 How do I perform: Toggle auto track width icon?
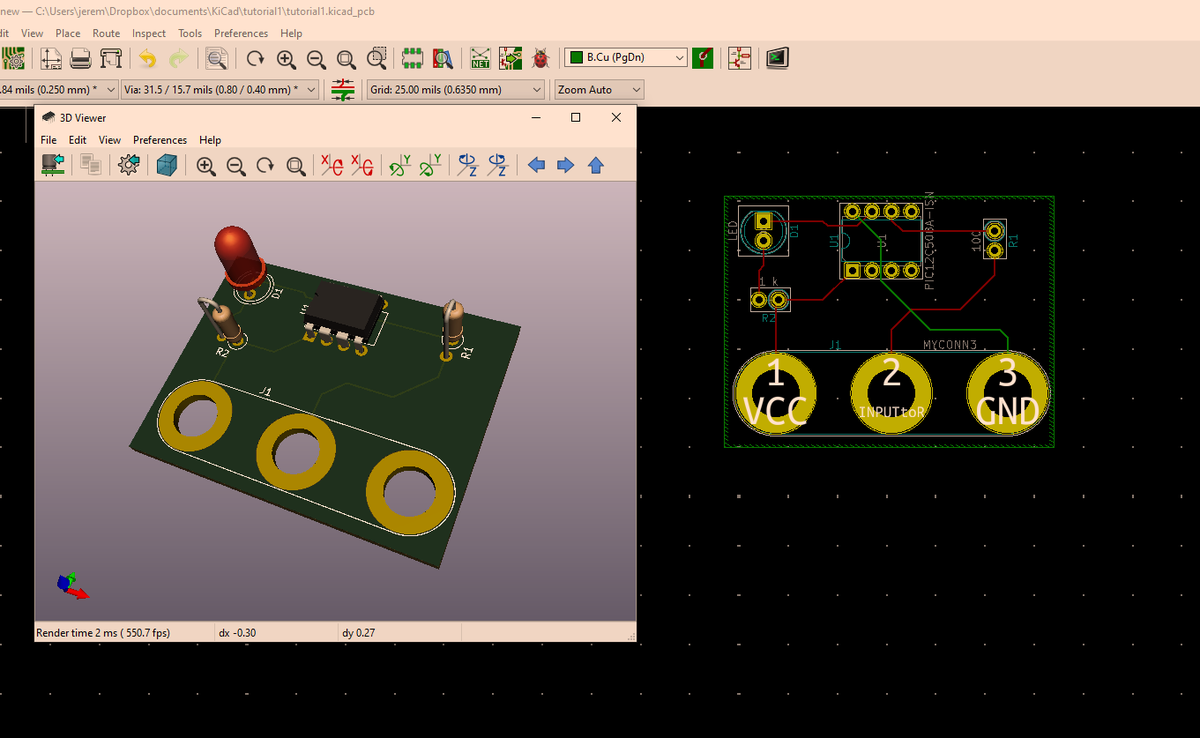(x=343, y=90)
